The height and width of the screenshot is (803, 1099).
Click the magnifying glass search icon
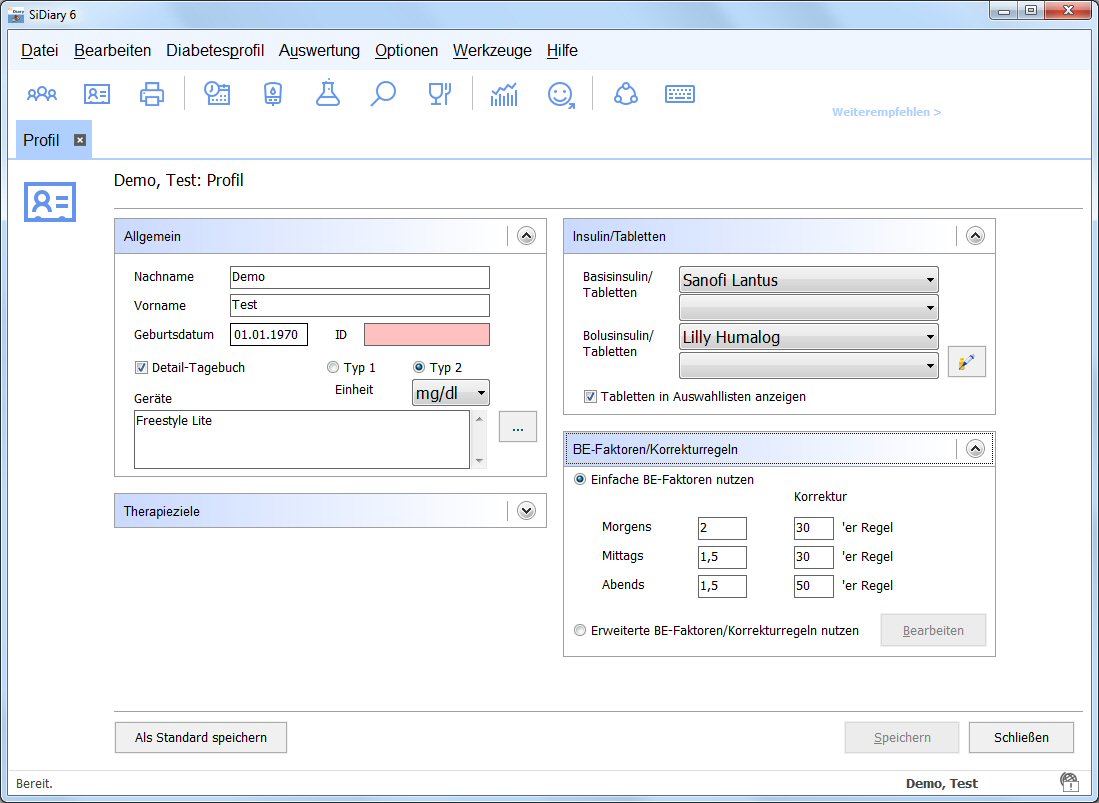coord(383,94)
